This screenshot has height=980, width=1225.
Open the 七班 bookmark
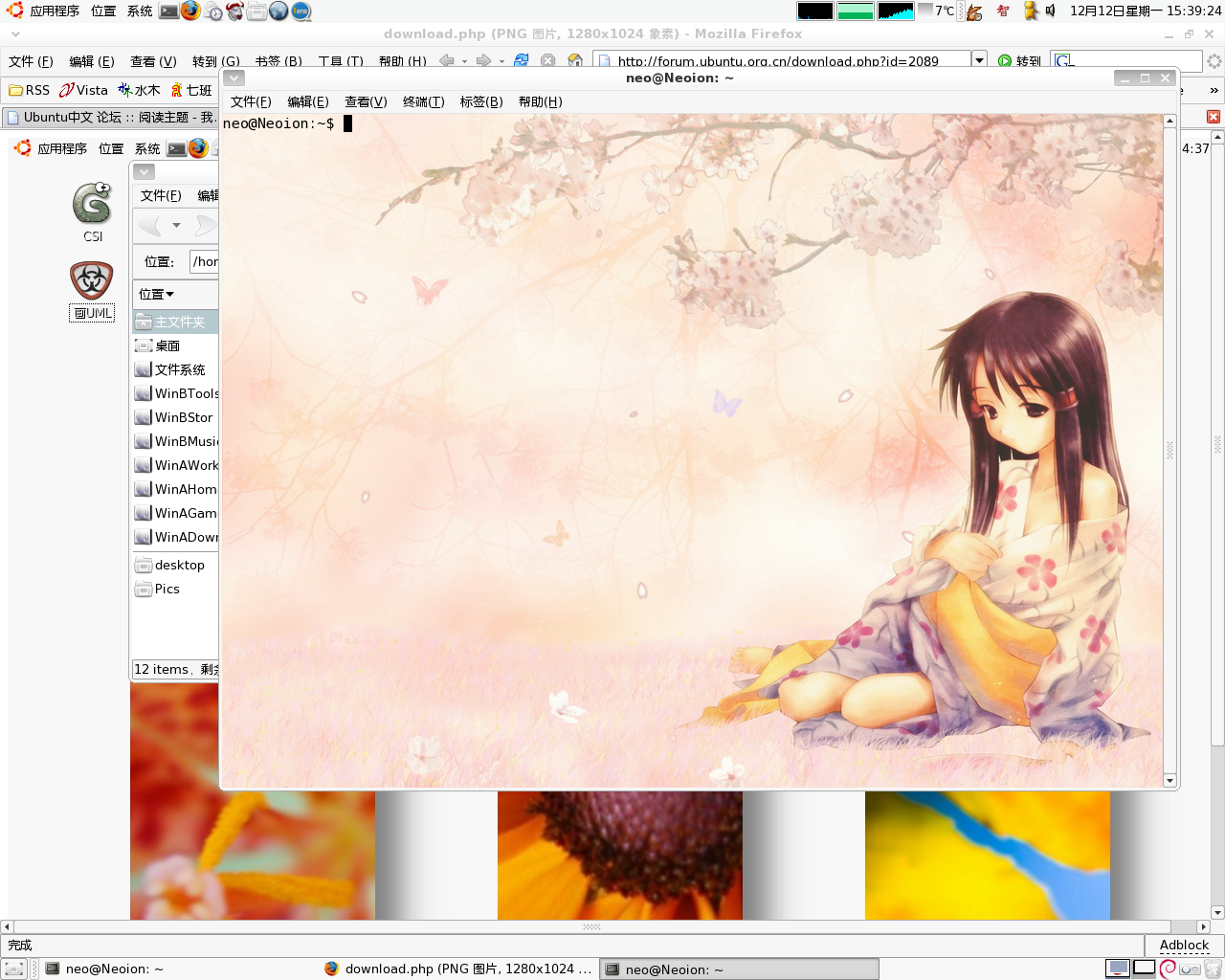(191, 90)
